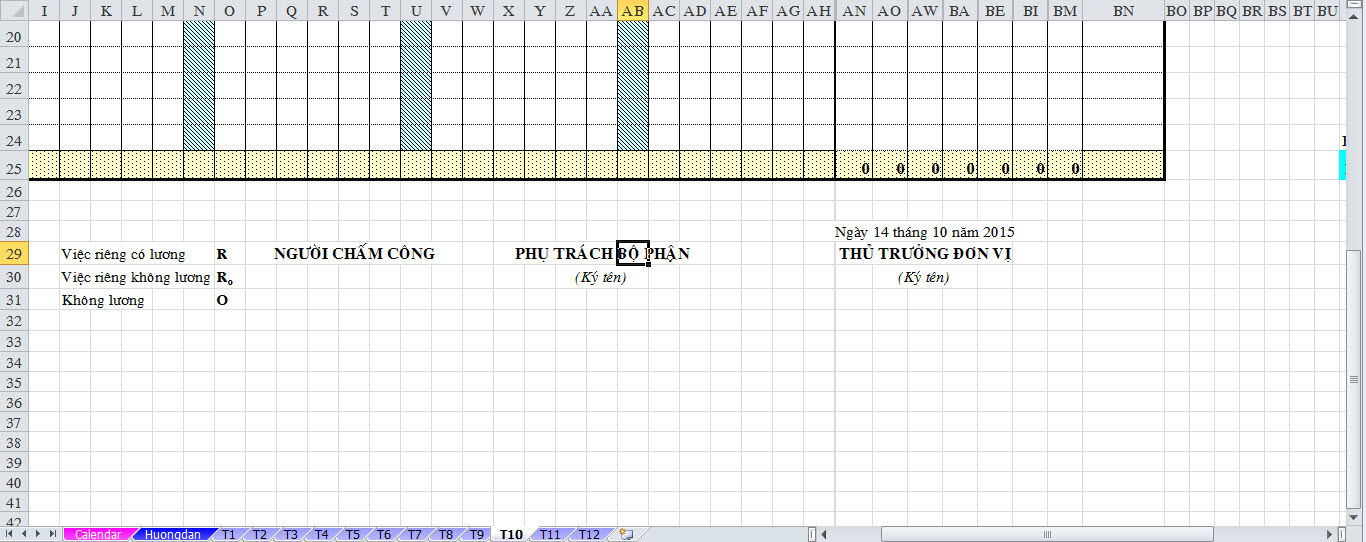
Task: Switch to the Calendar sheet tab
Action: click(97, 535)
